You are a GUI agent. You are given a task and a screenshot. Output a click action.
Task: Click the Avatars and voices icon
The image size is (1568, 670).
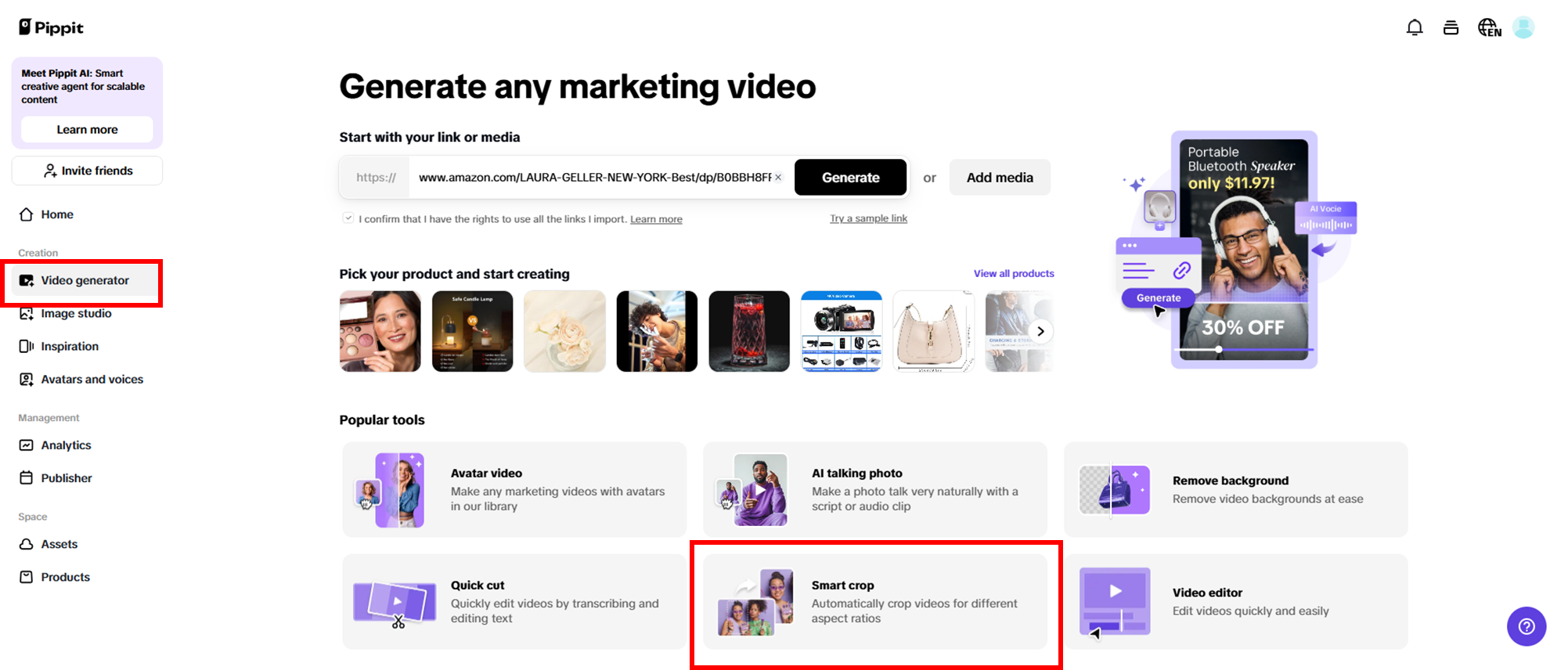tap(27, 379)
